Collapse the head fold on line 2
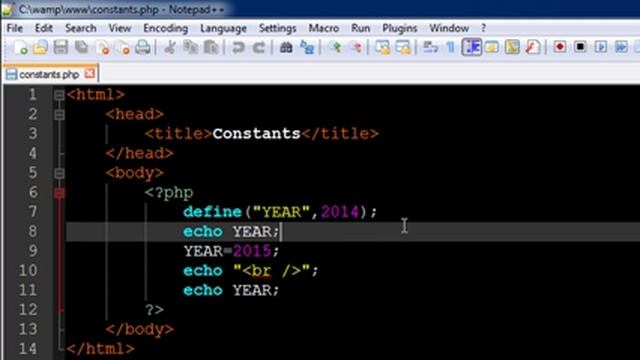Image resolution: width=640 pixels, height=360 pixels. click(x=59, y=115)
